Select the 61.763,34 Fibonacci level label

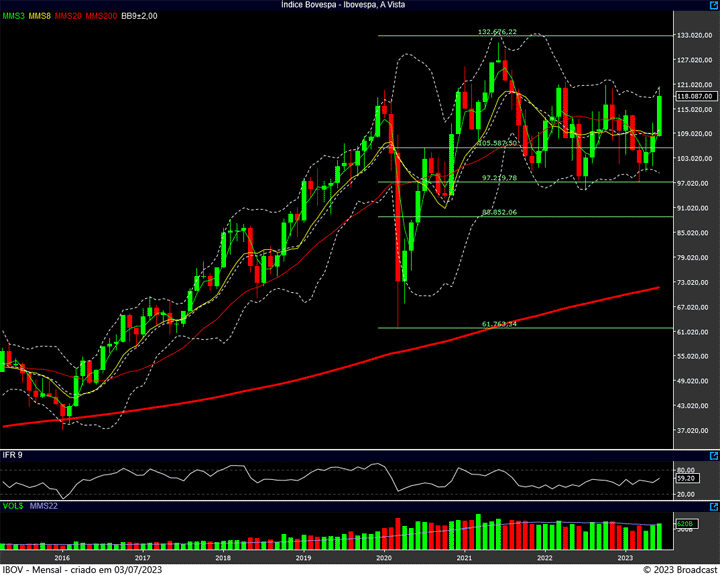click(498, 323)
